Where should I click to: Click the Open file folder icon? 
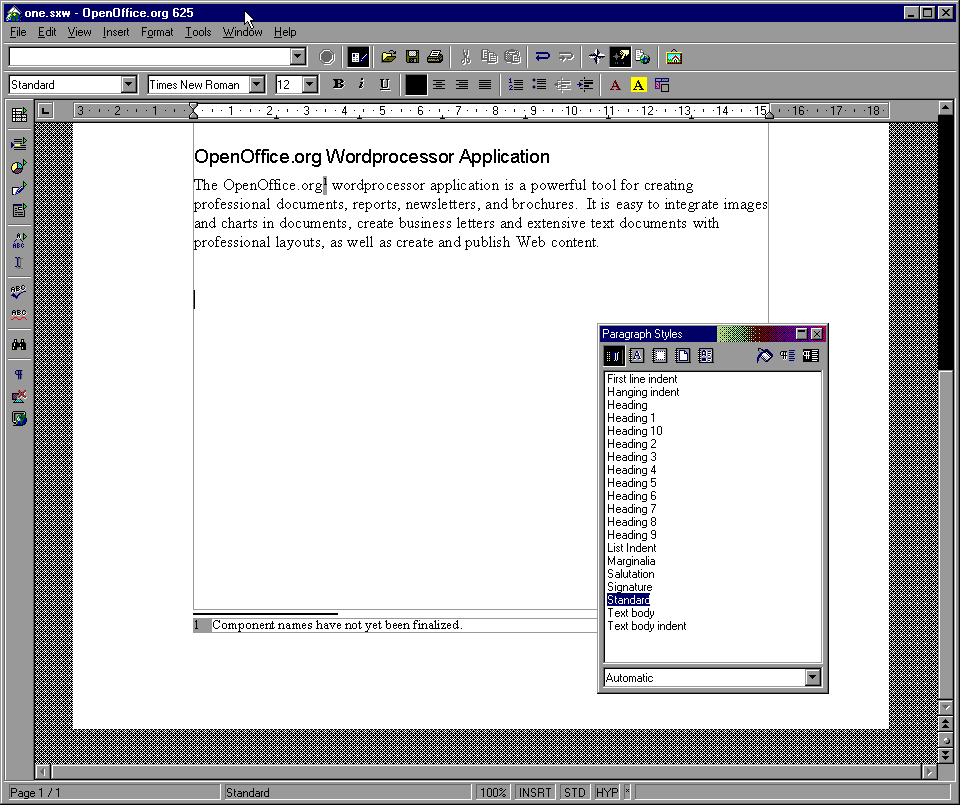coord(389,57)
